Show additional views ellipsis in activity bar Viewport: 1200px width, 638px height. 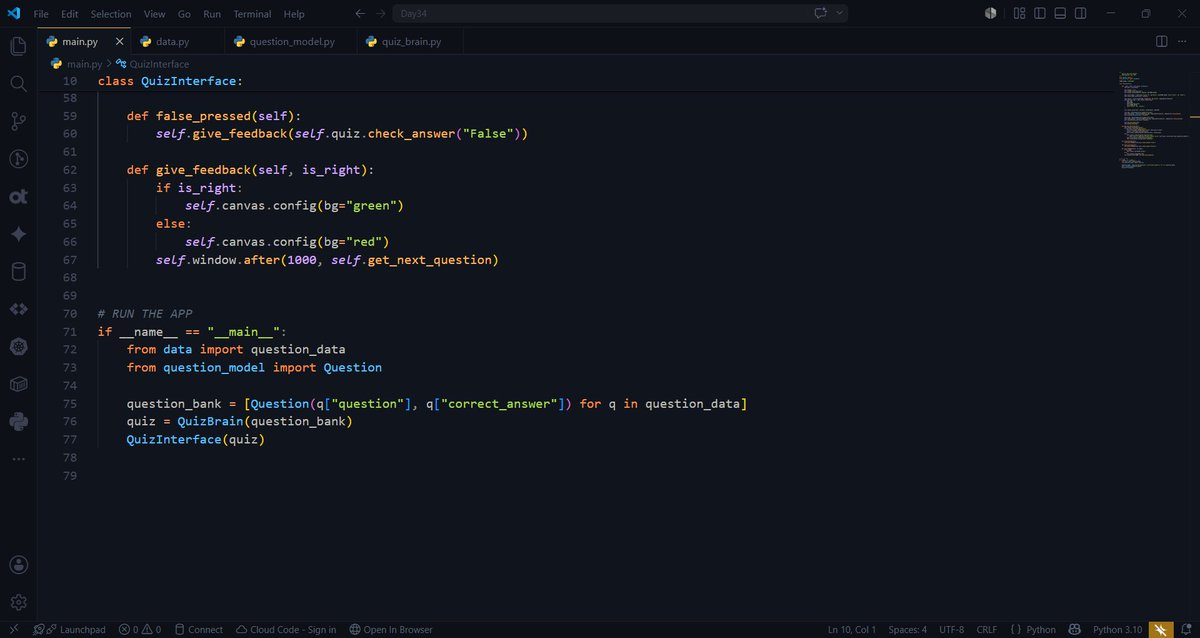18,459
